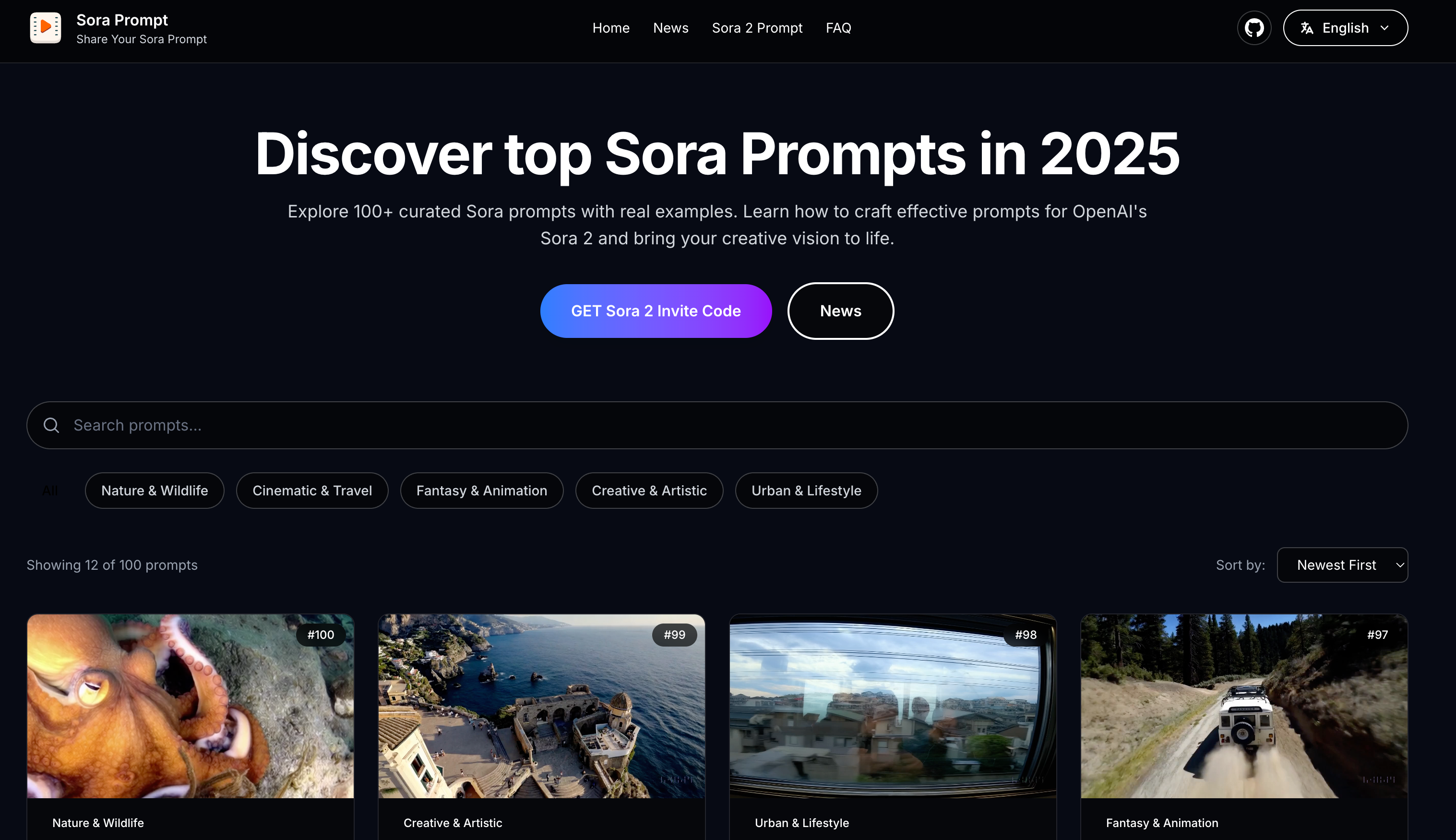
Task: Enable the Fantasy & Animation filter chip
Action: (481, 491)
